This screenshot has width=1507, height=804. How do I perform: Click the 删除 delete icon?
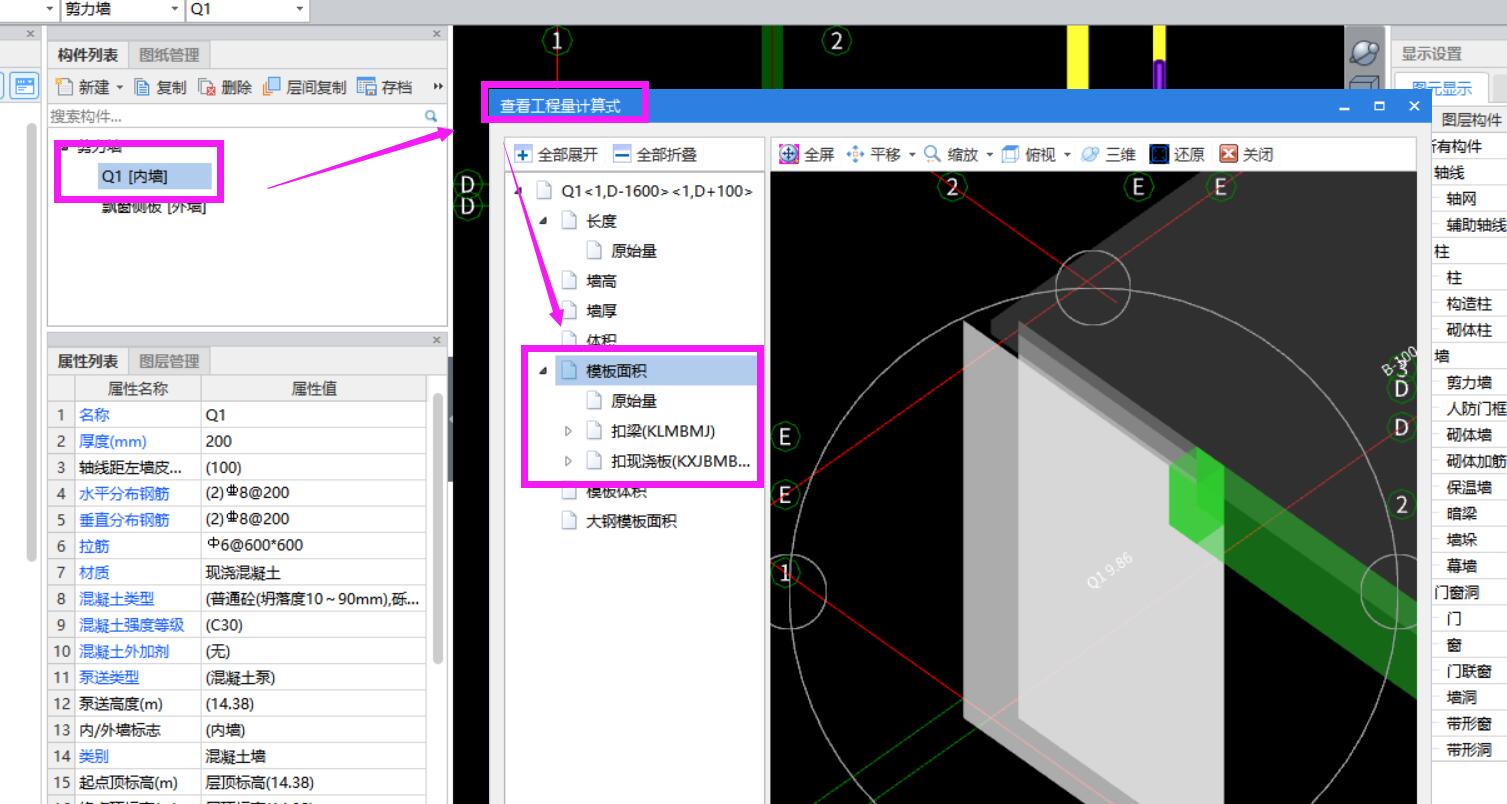206,87
